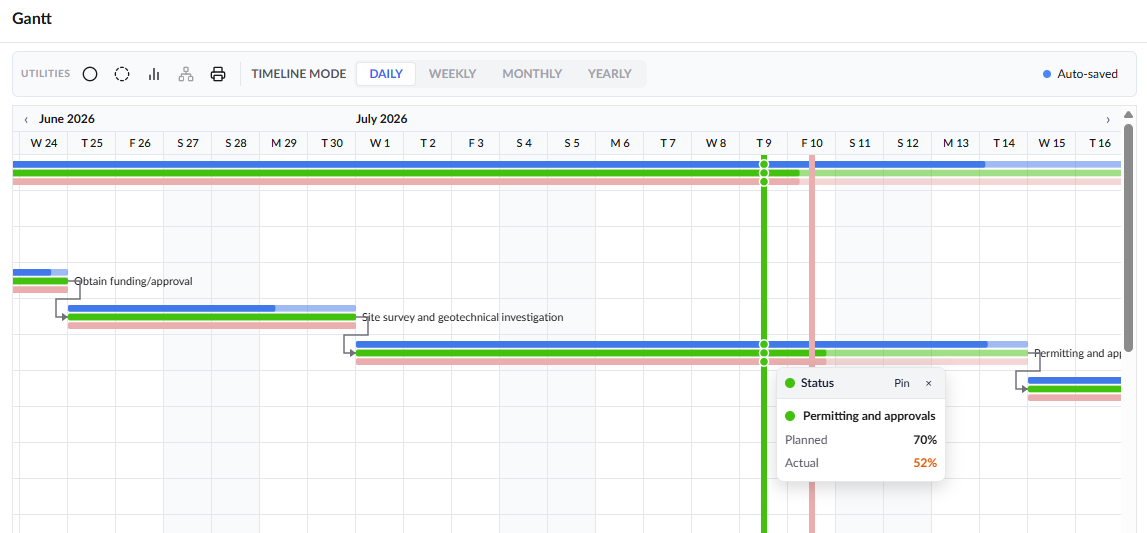
Task: Click the solid circle utility icon
Action: tap(90, 74)
